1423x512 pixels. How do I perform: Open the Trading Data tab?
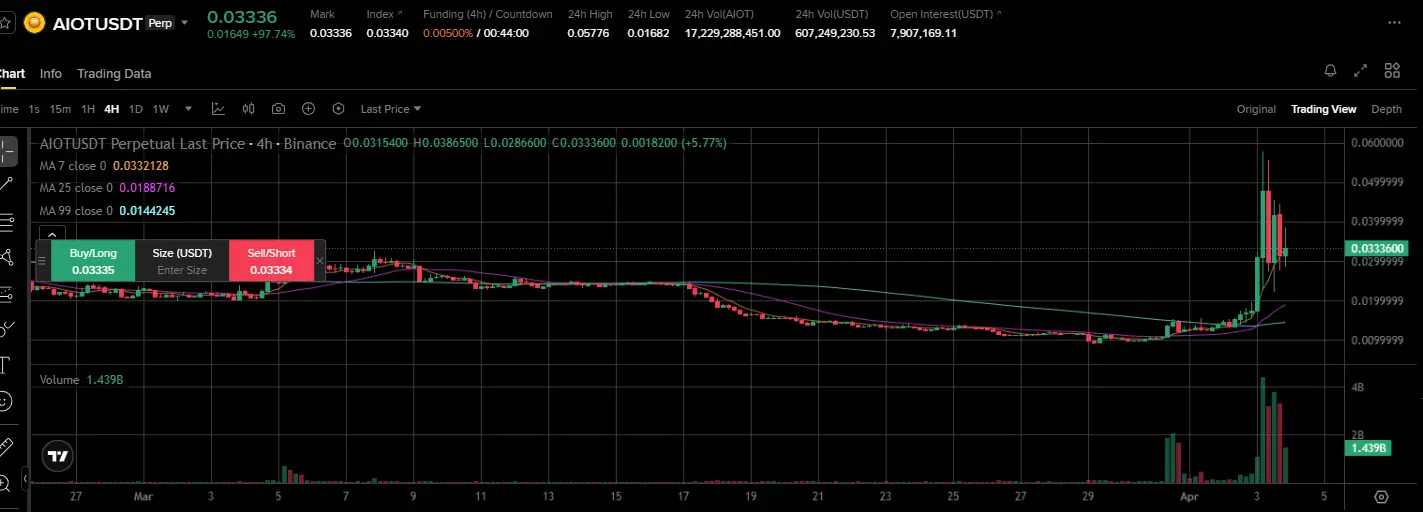pyautogui.click(x=114, y=74)
